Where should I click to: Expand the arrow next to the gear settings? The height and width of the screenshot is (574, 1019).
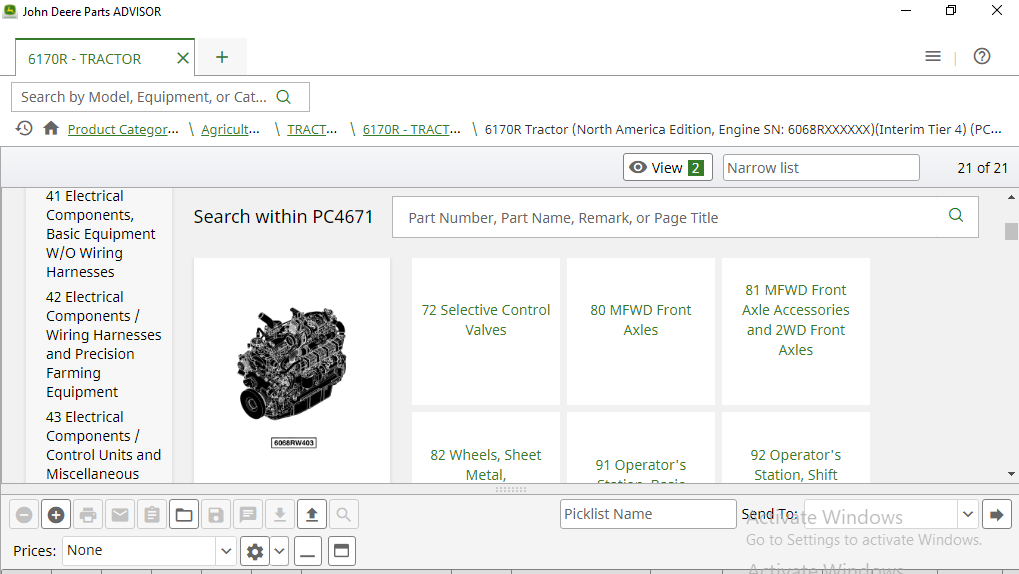[x=279, y=551]
